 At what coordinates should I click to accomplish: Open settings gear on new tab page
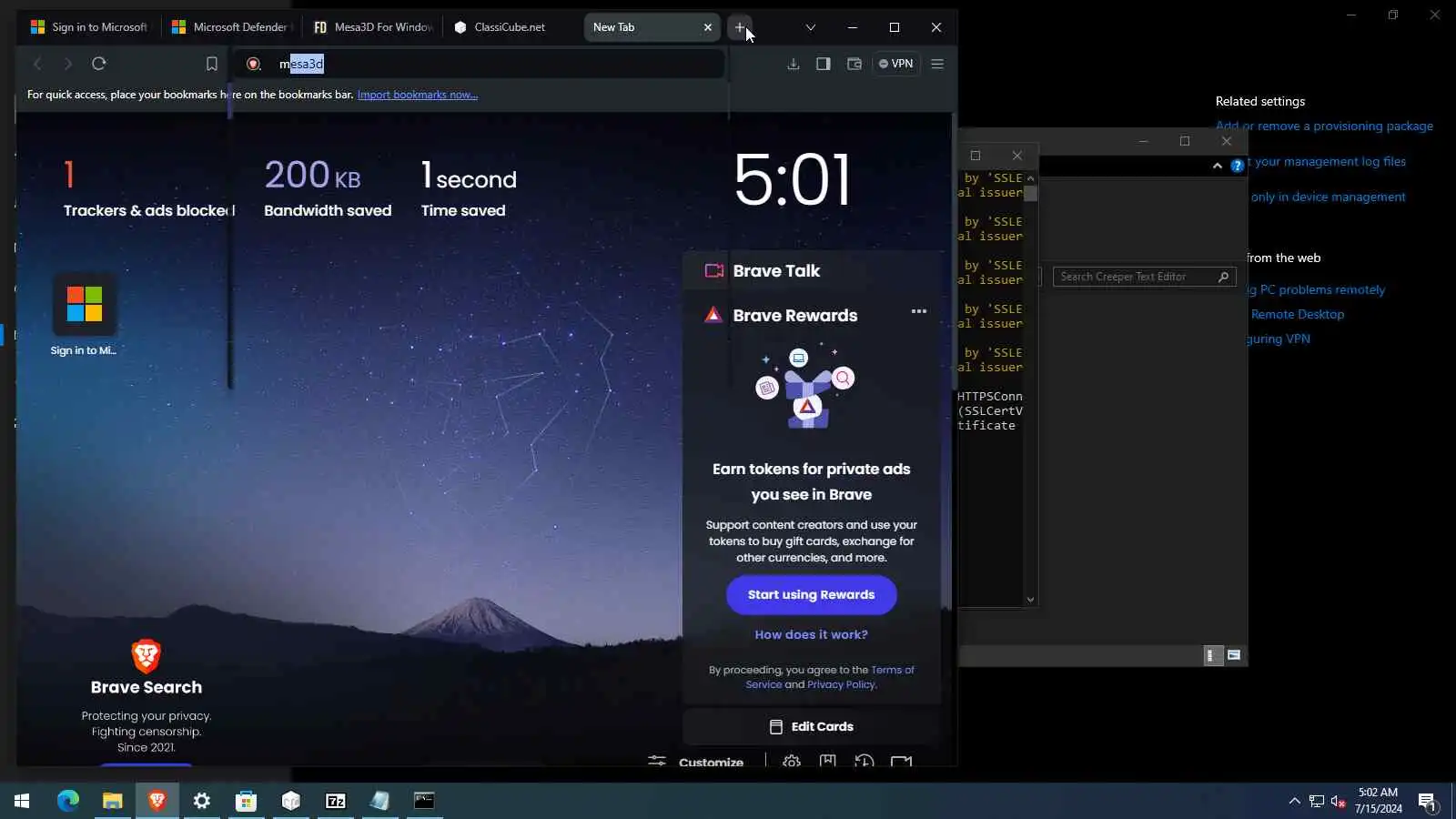[792, 762]
